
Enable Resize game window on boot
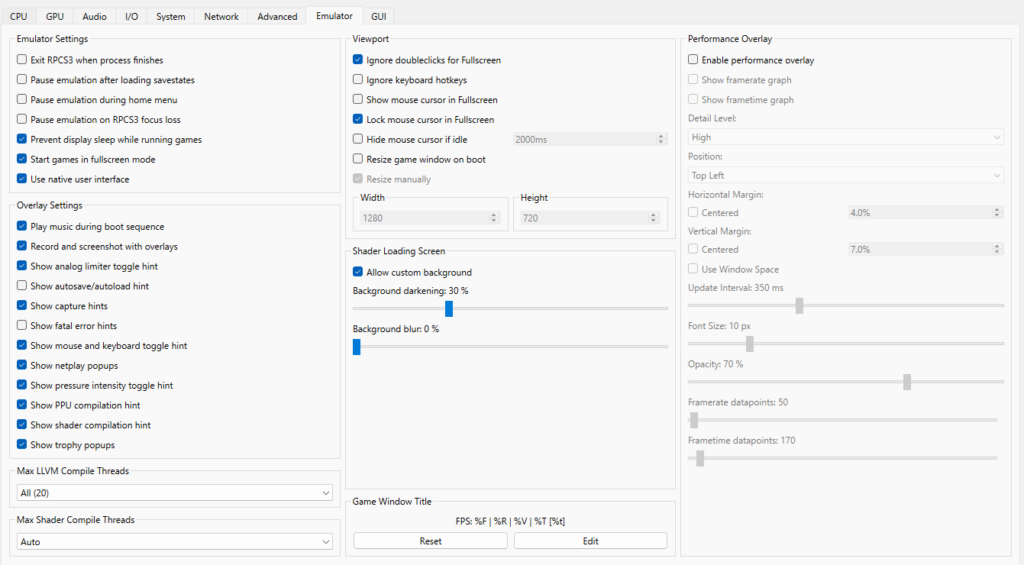tap(359, 159)
